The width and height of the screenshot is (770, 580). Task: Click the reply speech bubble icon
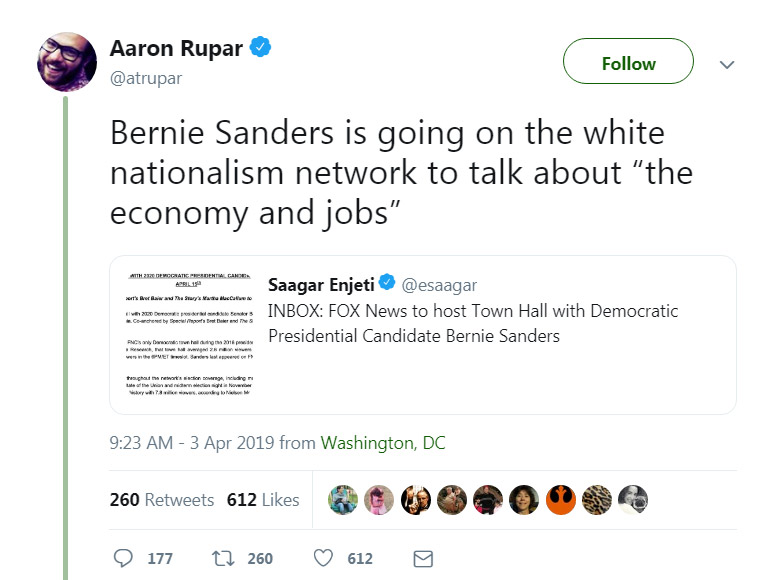point(124,558)
